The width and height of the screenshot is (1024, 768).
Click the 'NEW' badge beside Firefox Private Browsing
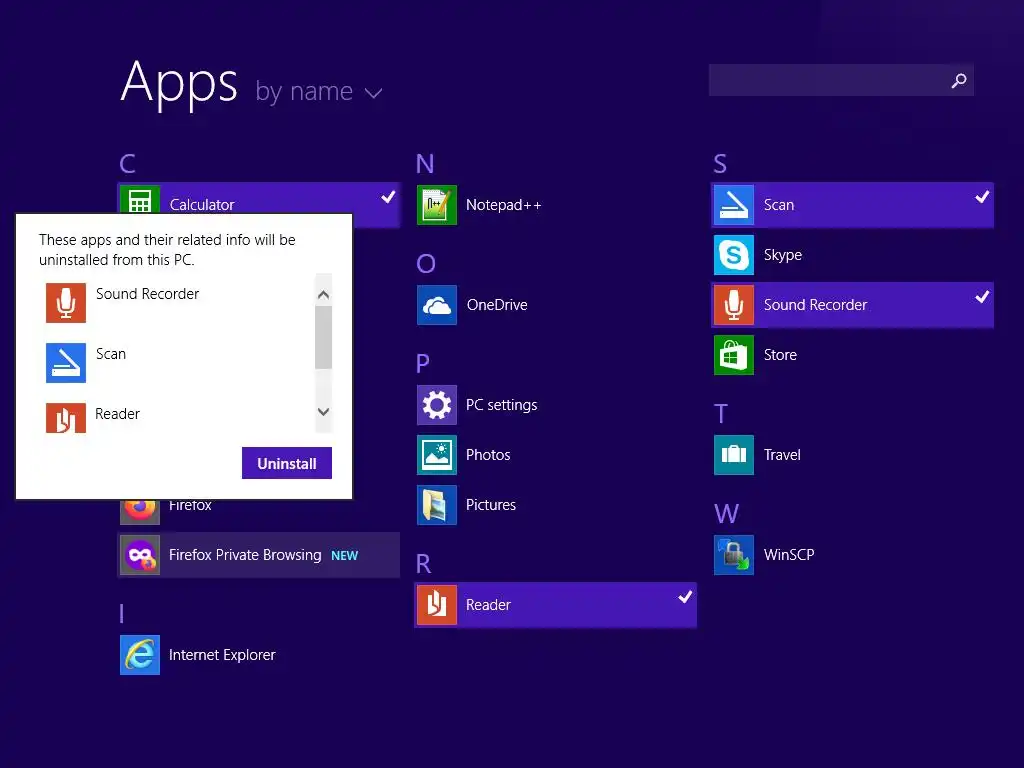[x=344, y=556]
